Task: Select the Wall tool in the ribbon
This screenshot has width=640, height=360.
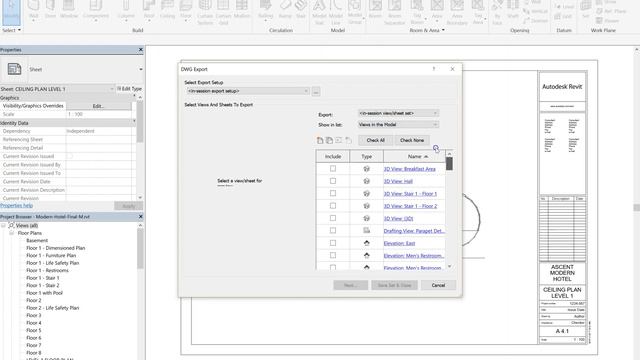Action: point(33,10)
